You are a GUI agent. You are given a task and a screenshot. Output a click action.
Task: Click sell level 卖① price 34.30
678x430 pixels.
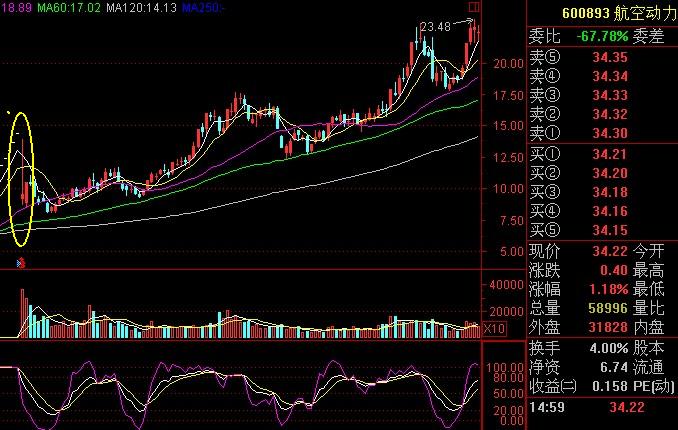click(610, 133)
